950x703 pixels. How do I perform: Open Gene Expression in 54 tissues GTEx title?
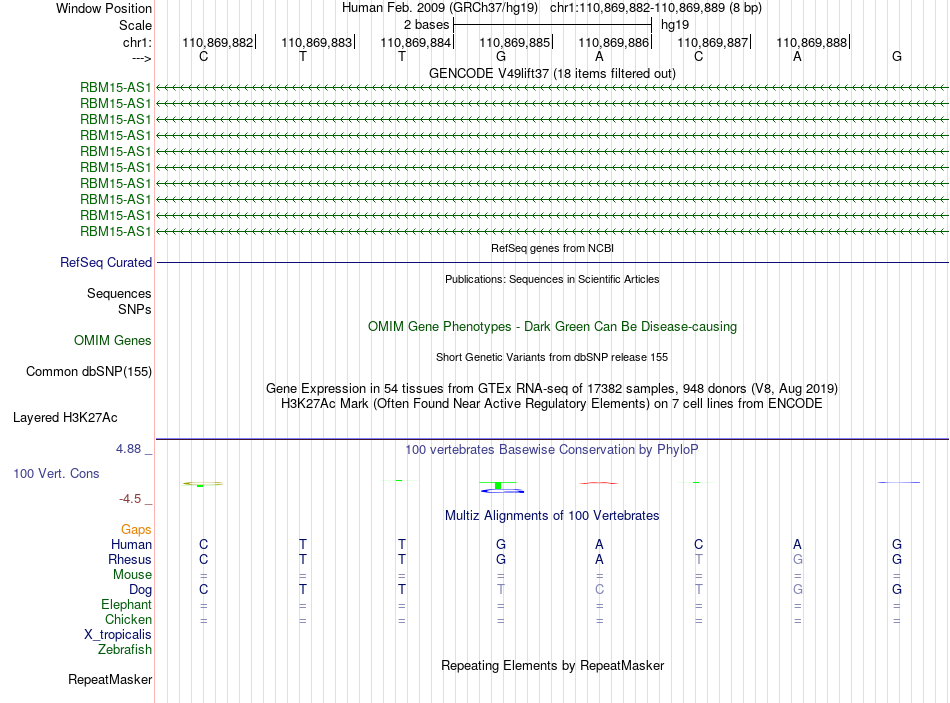(552, 388)
